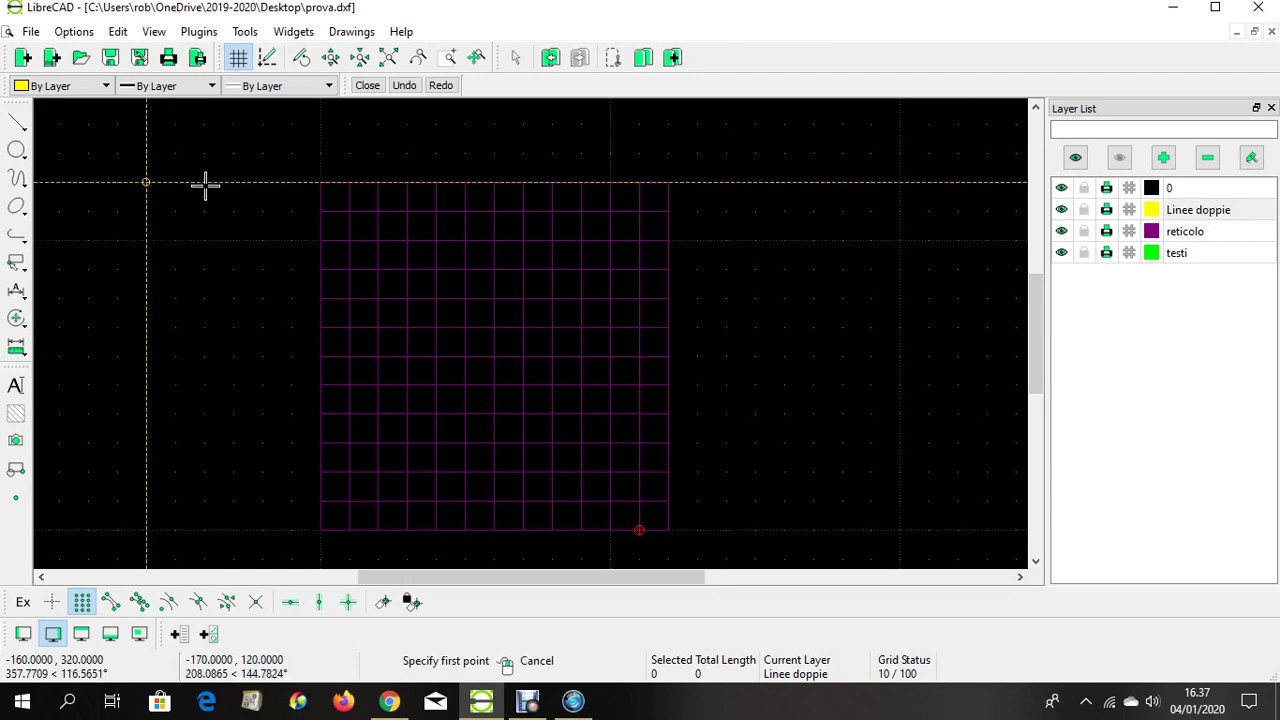Open an existing drawing file
1280x720 pixels.
(81, 58)
